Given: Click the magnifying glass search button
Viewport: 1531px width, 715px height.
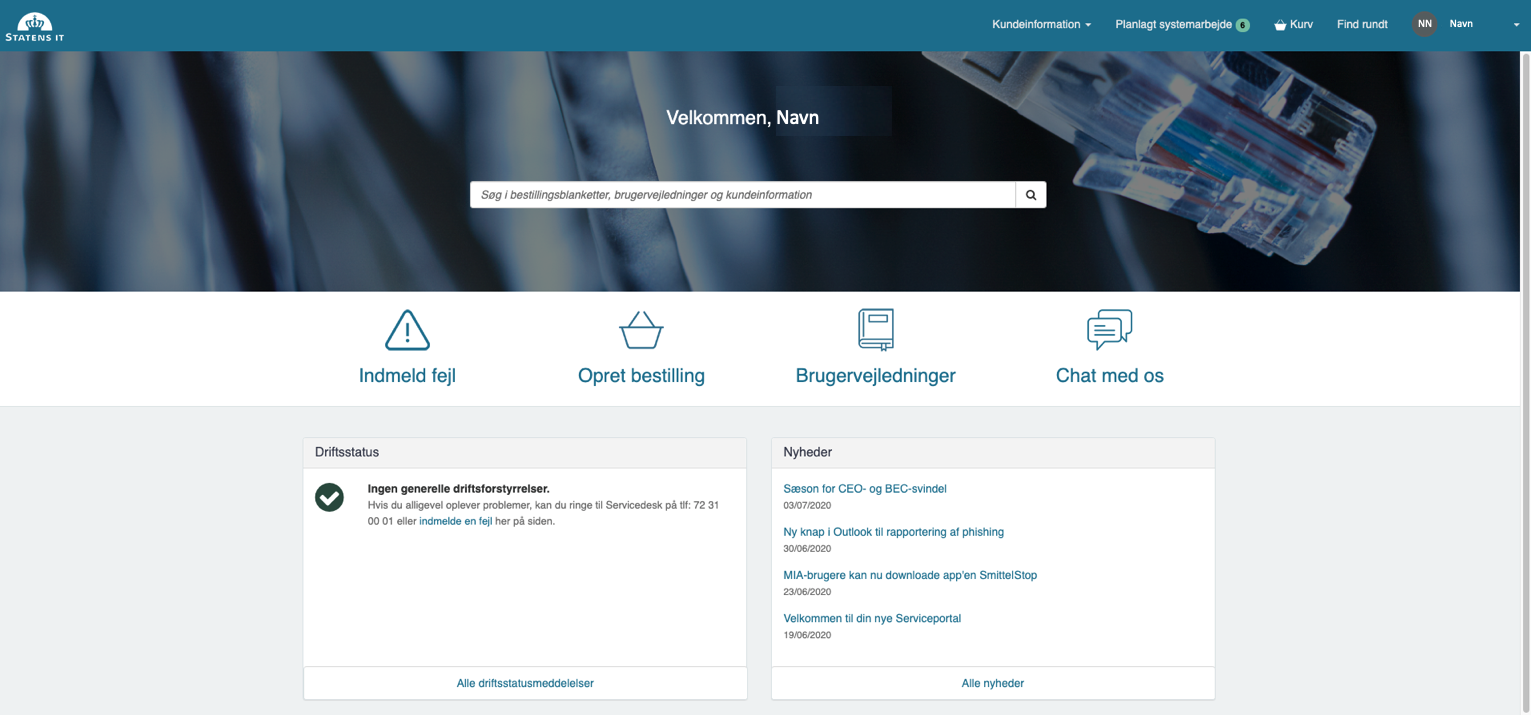Looking at the screenshot, I should (x=1031, y=195).
